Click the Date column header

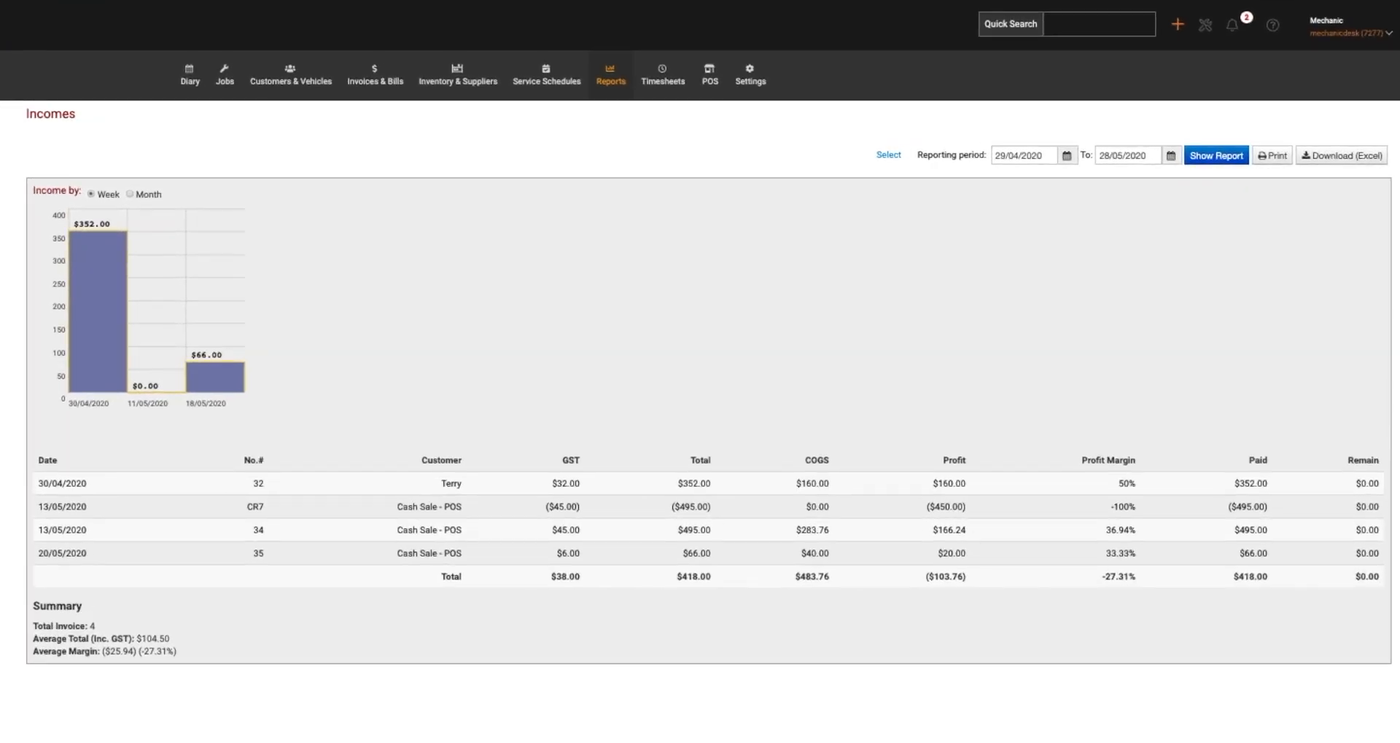(x=48, y=460)
